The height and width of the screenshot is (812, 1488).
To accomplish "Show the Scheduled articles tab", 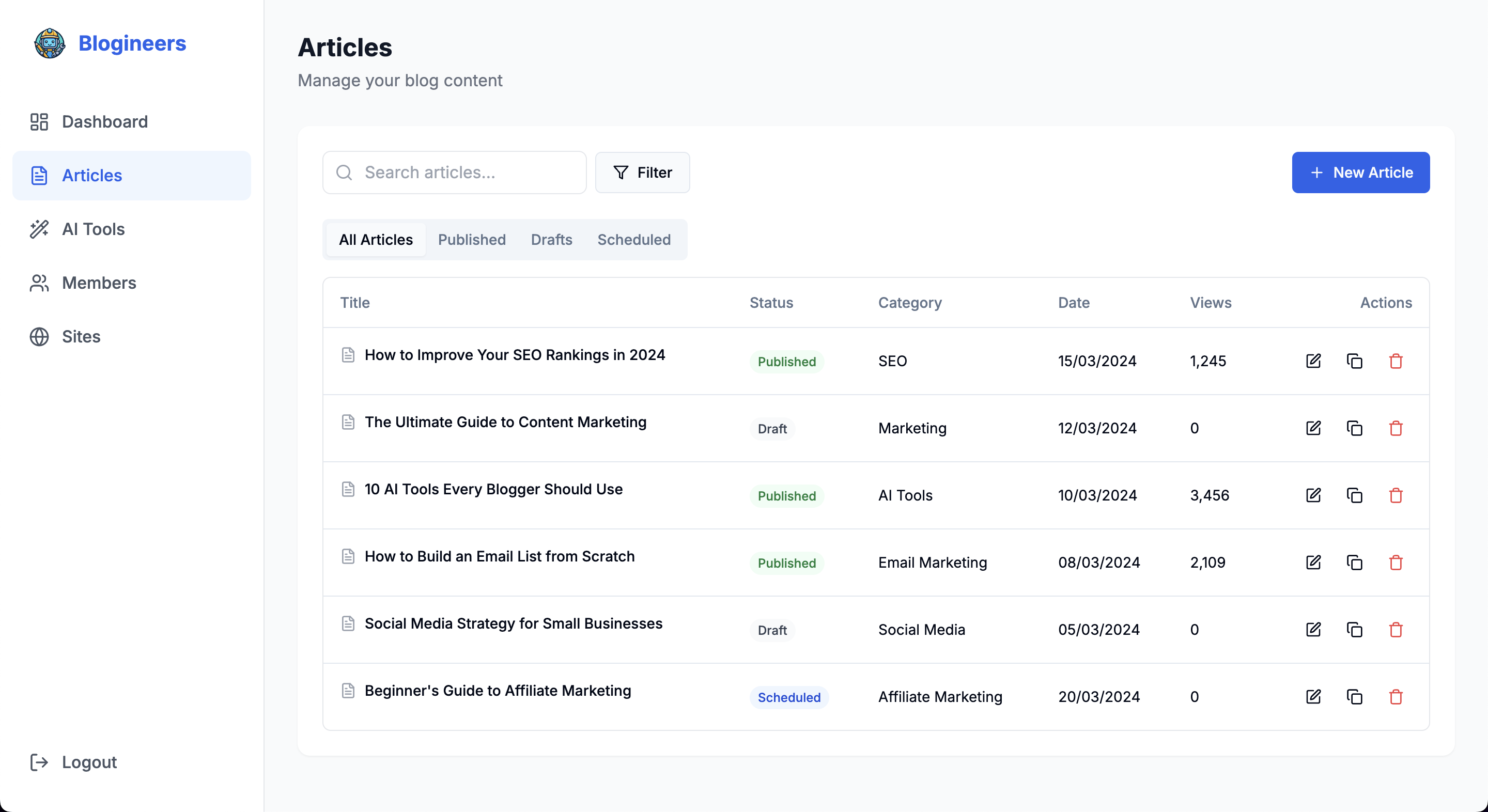I will pos(633,240).
